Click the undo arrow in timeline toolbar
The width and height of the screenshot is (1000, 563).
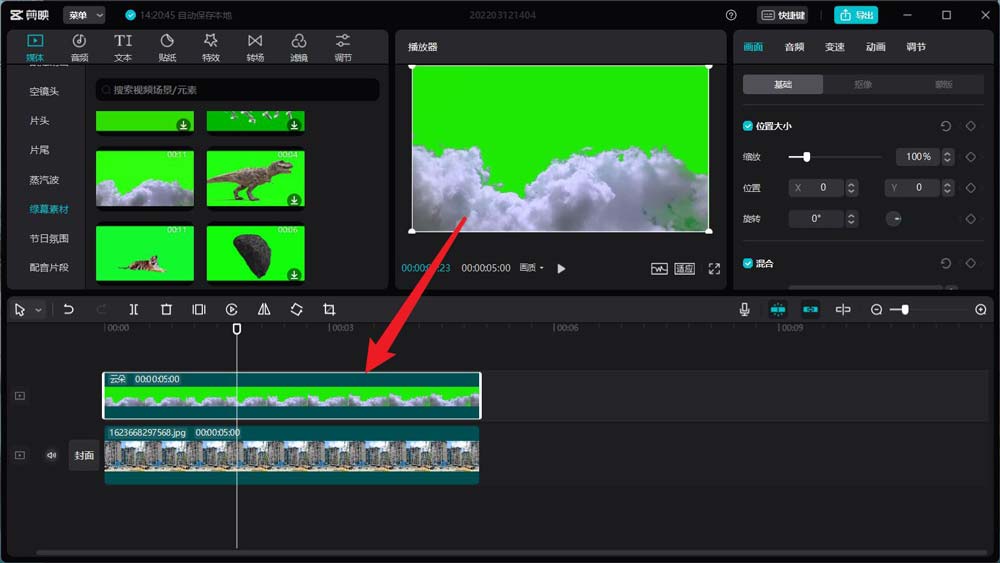point(68,309)
